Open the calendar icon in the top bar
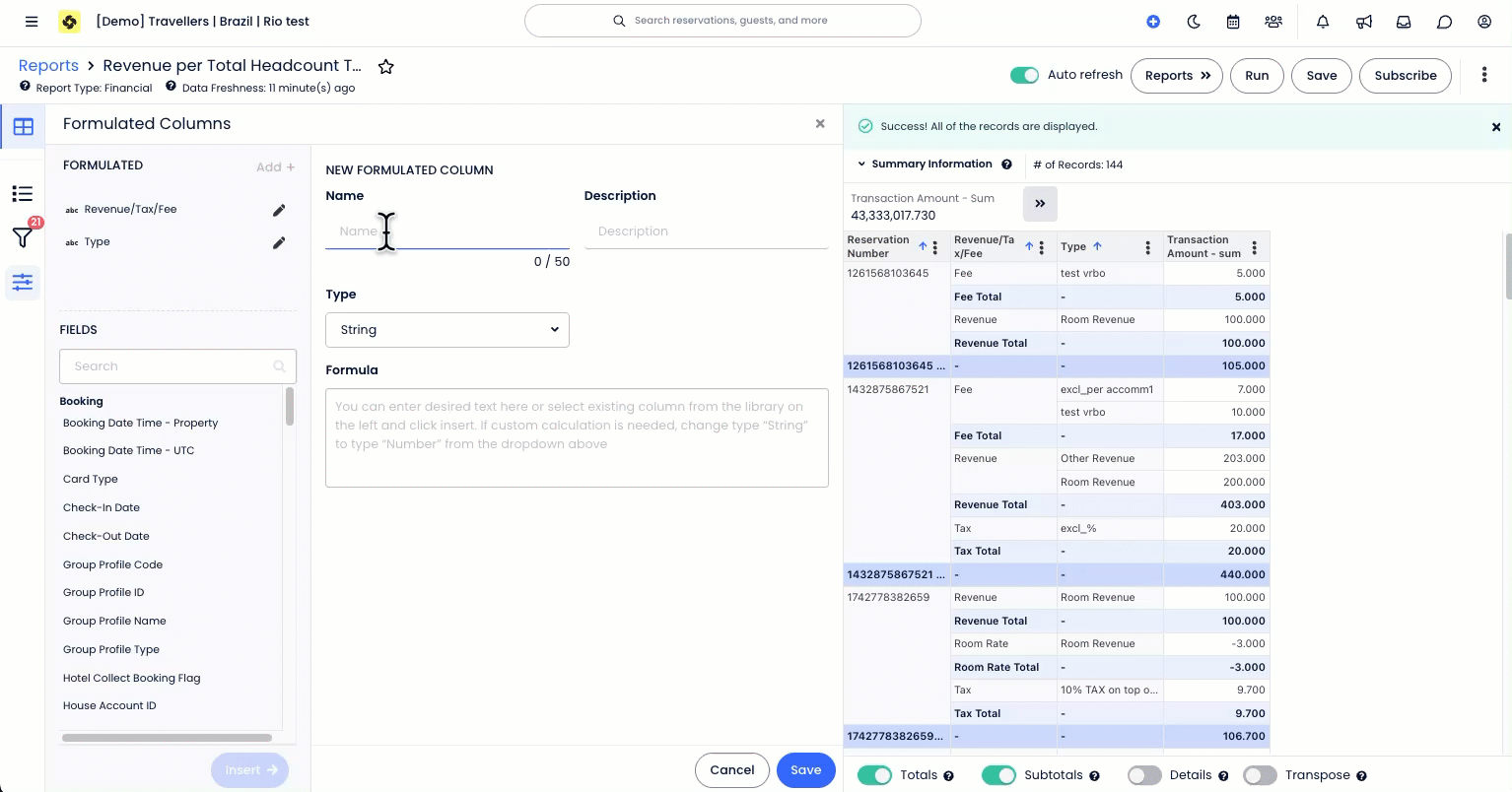1512x792 pixels. (1233, 21)
